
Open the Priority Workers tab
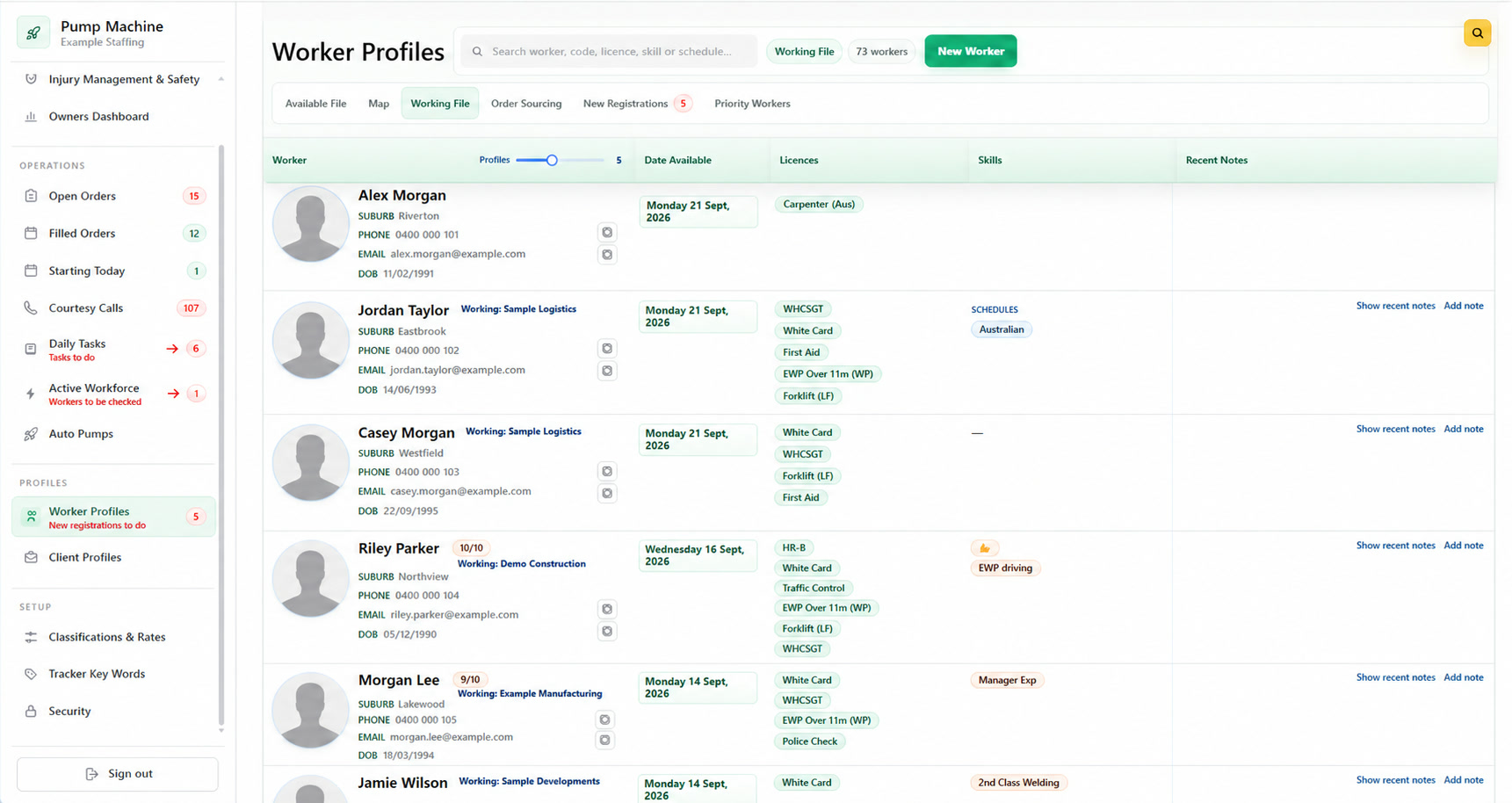752,104
